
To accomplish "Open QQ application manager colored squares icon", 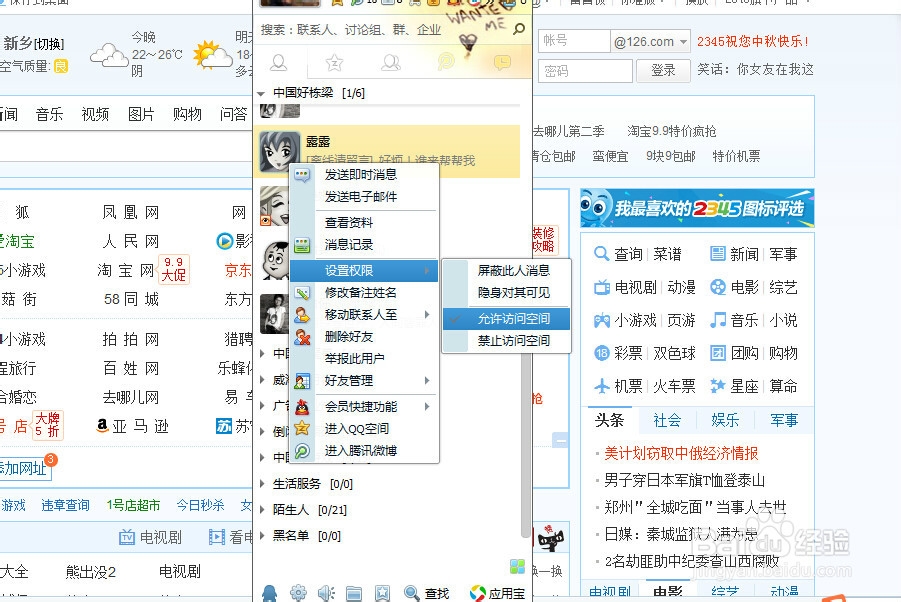I will 517,566.
